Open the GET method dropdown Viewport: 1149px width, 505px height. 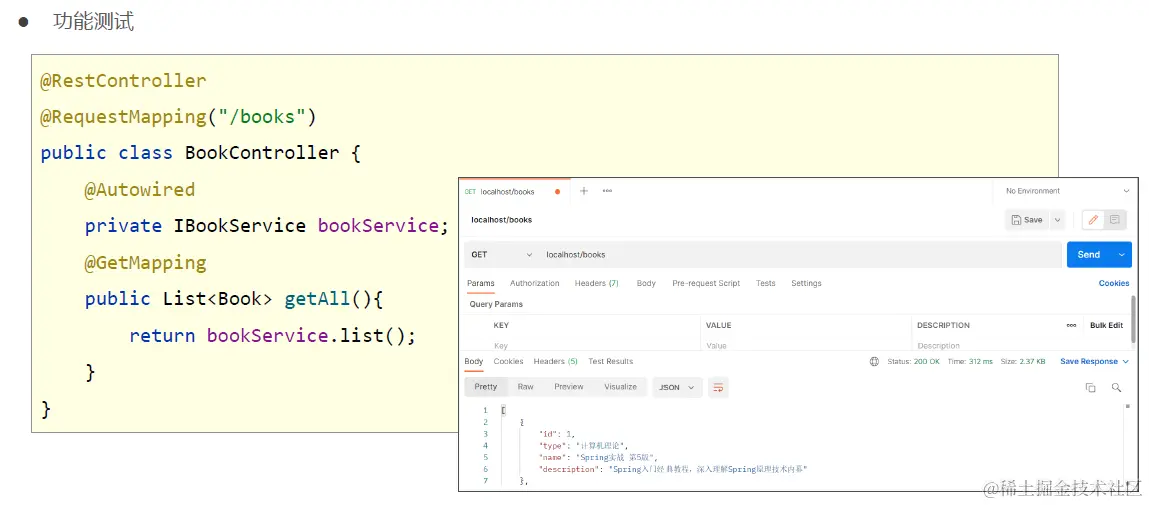(x=501, y=255)
